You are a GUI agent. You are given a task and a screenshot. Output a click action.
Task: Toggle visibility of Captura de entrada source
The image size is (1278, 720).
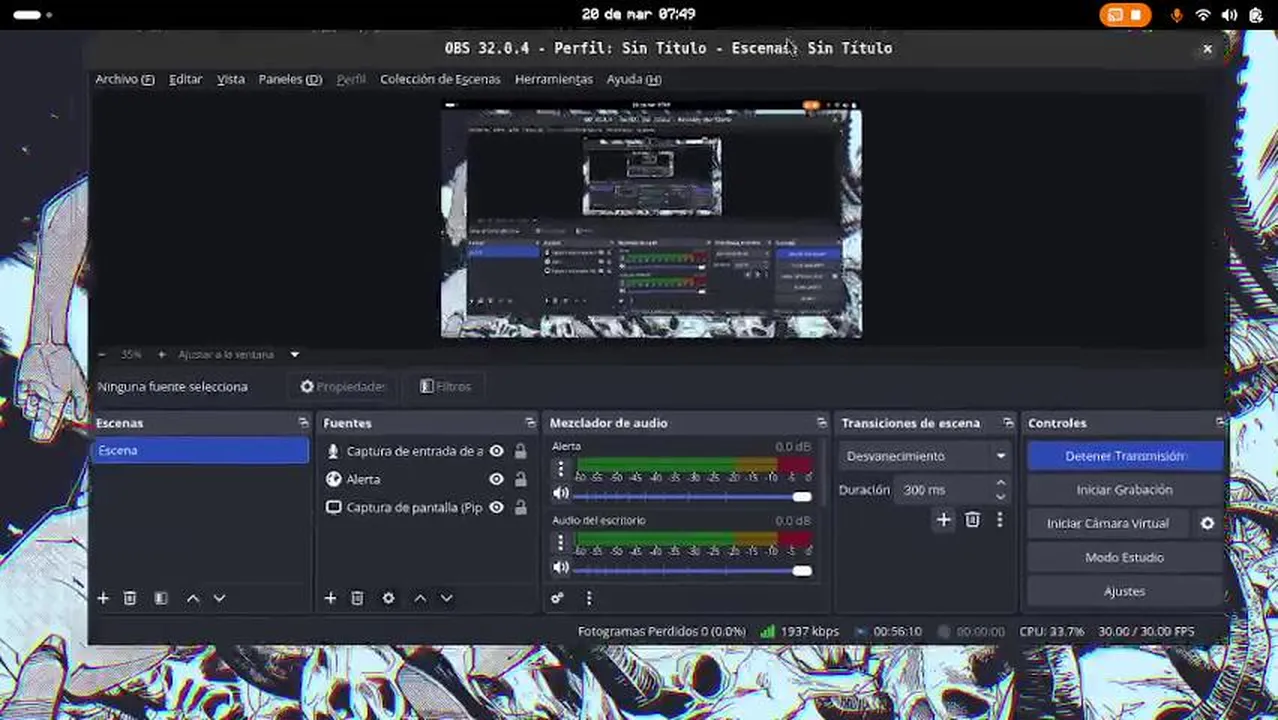496,451
